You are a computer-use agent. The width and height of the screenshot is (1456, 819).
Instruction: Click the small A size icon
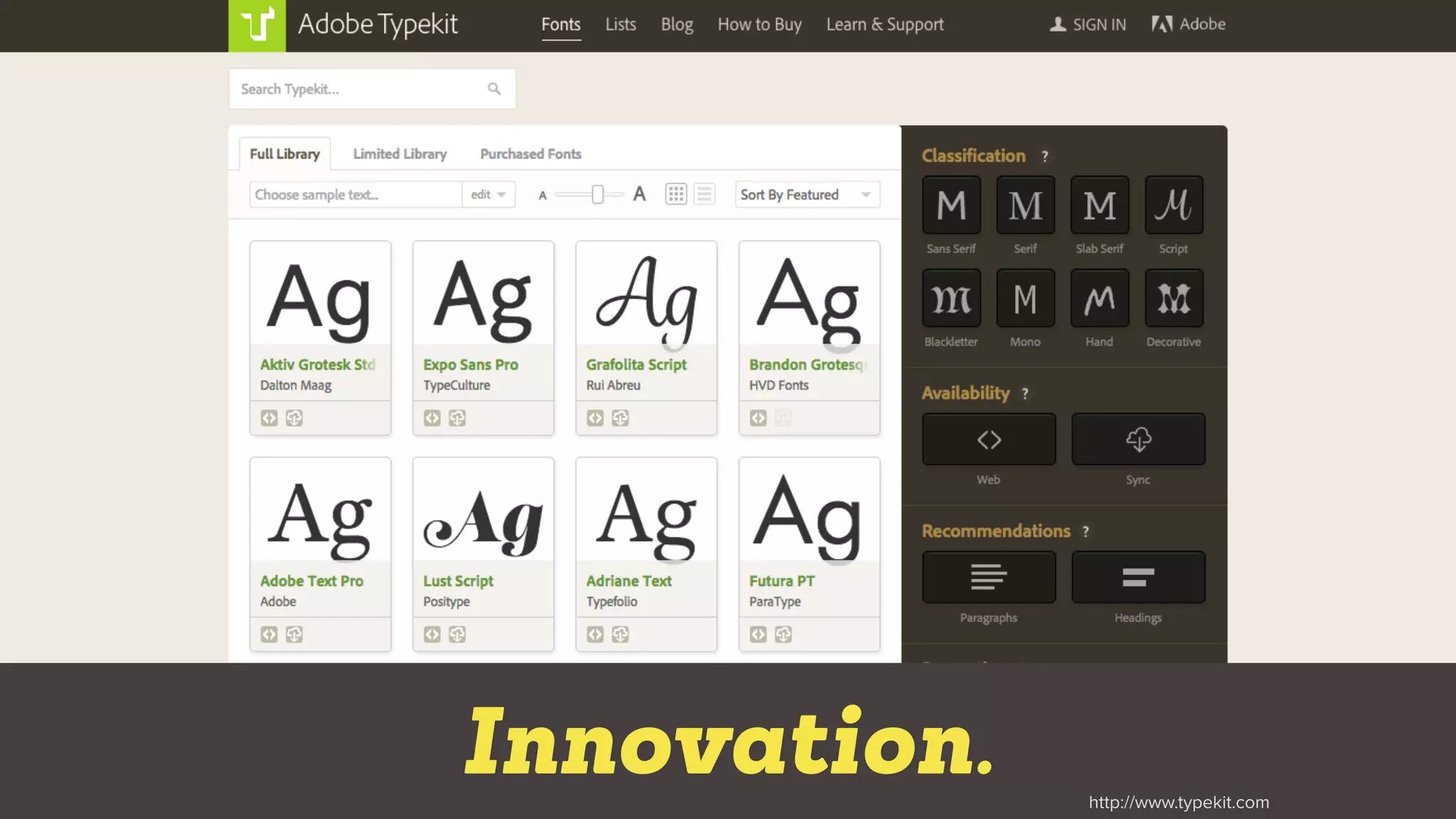[x=542, y=196]
